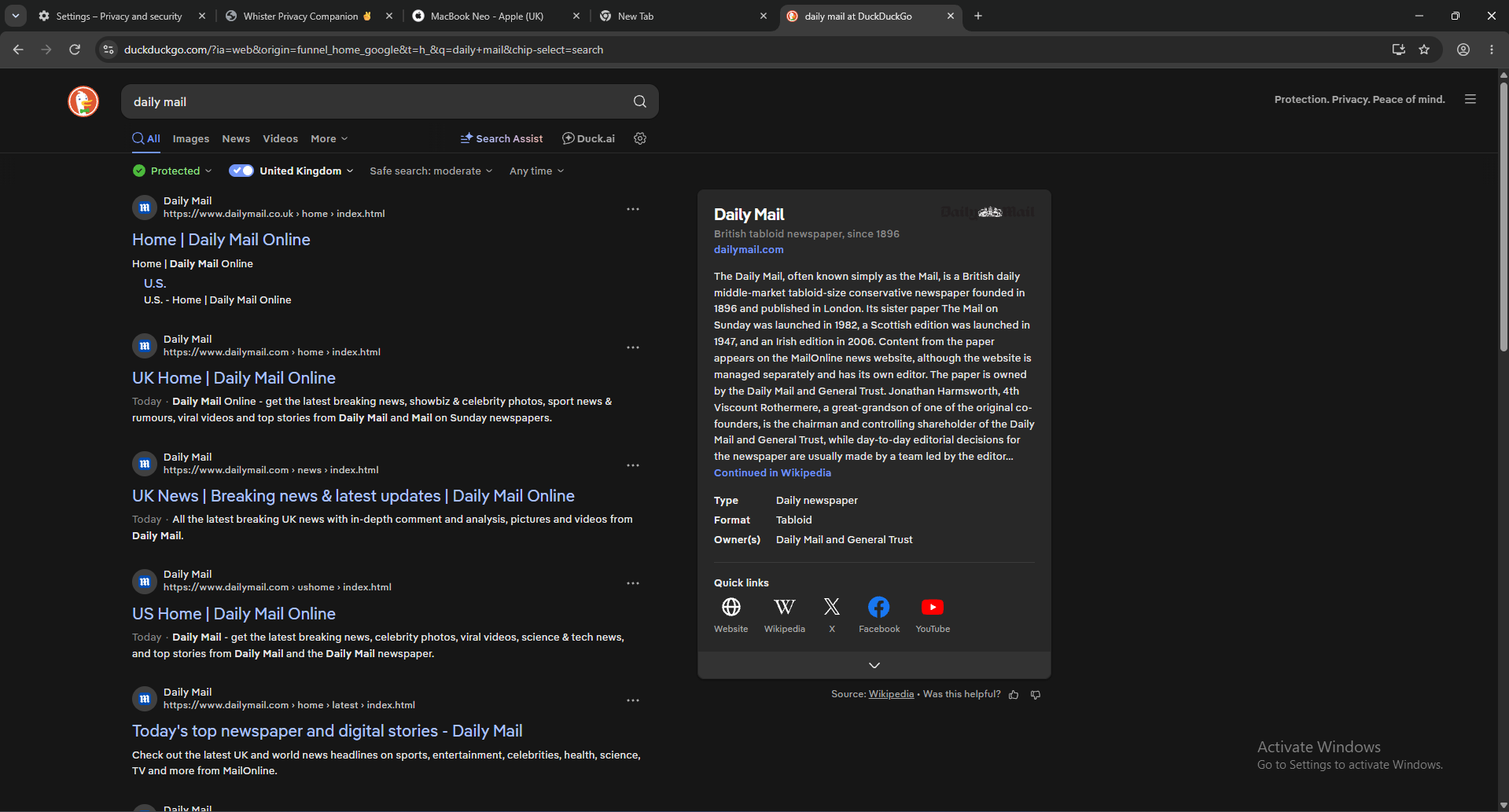Switch to Videos results tab

coord(280,138)
